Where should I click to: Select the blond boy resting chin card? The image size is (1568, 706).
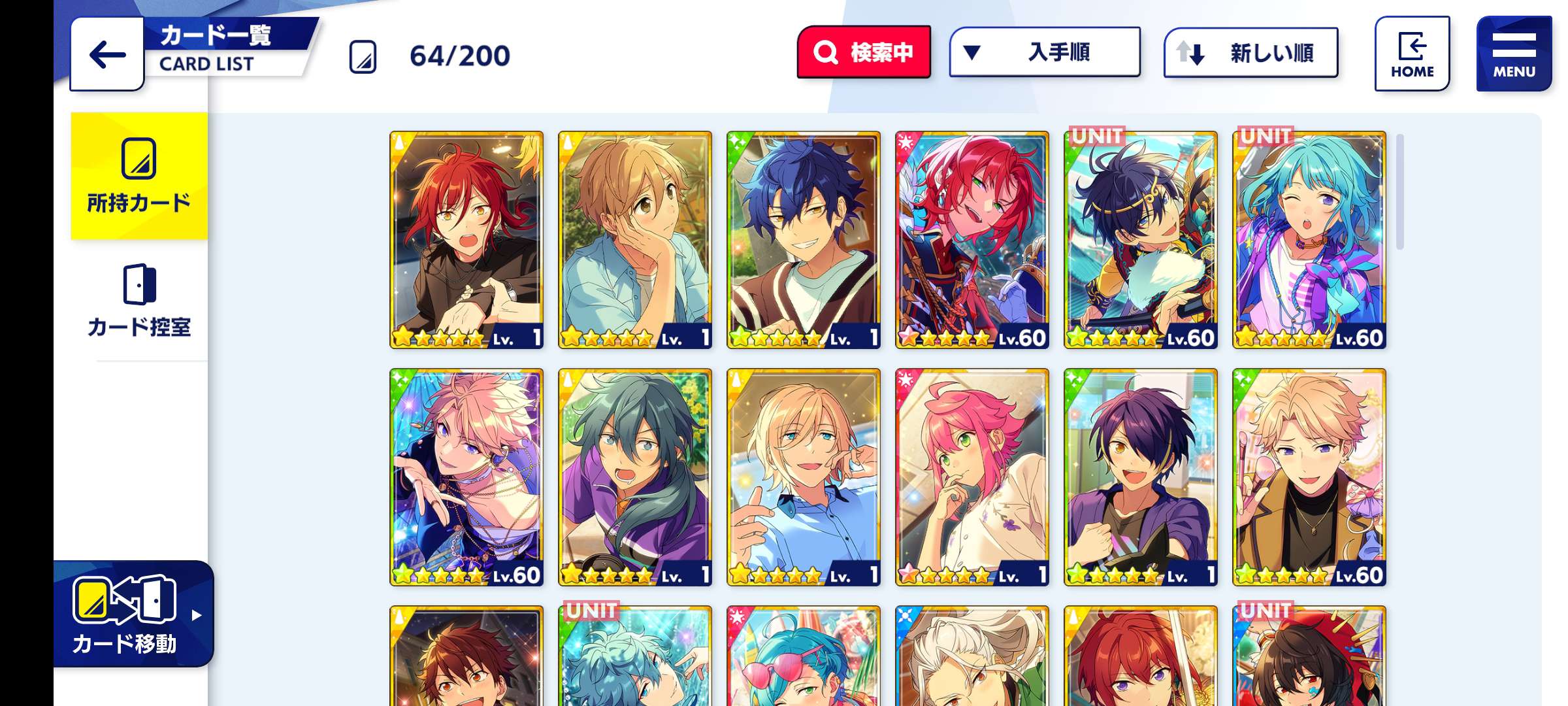[x=635, y=240]
